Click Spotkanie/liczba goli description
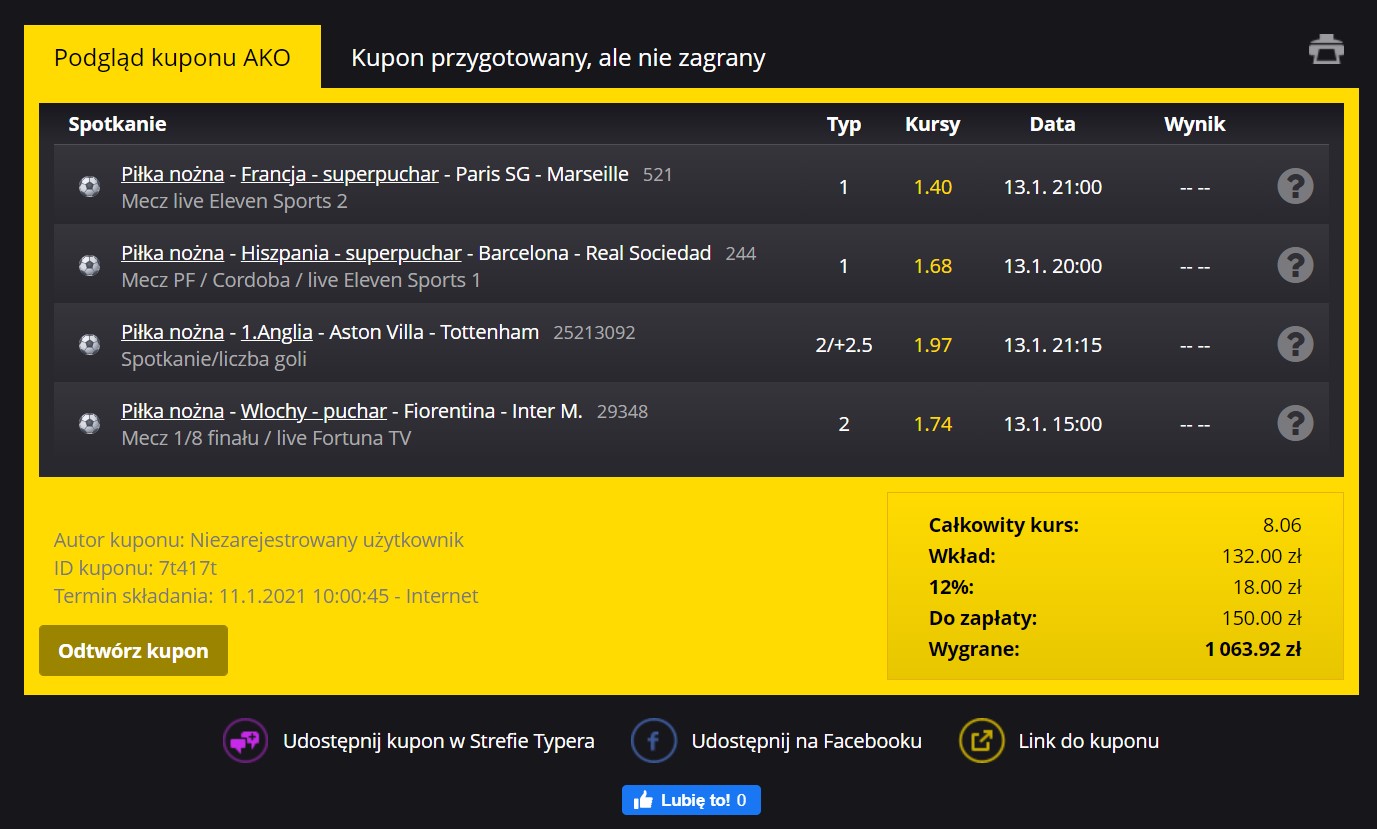Viewport: 1377px width, 829px height. (x=214, y=359)
